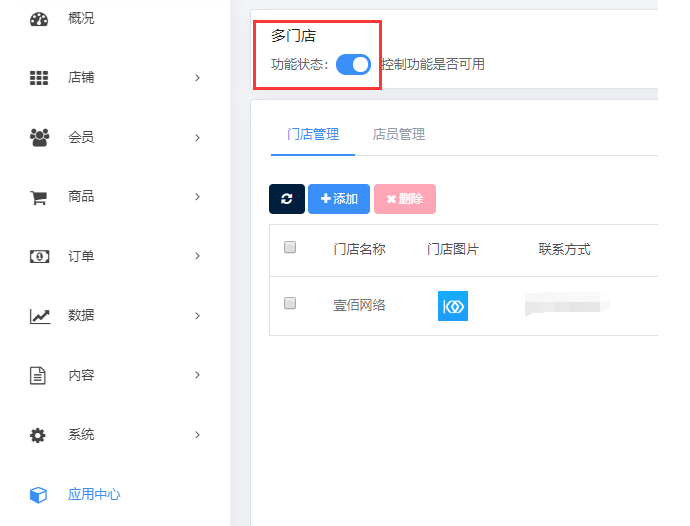Switch to the 门店管理 tab

[x=313, y=134]
